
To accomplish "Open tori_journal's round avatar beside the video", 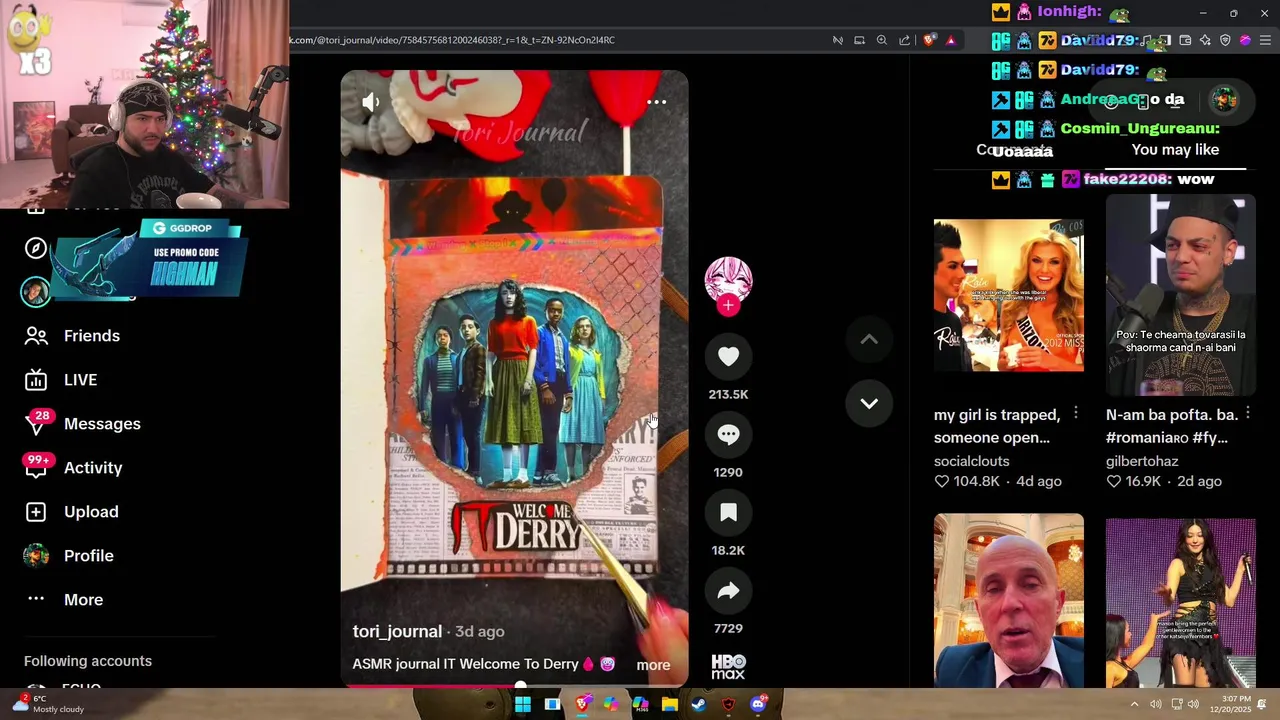I will pos(728,280).
